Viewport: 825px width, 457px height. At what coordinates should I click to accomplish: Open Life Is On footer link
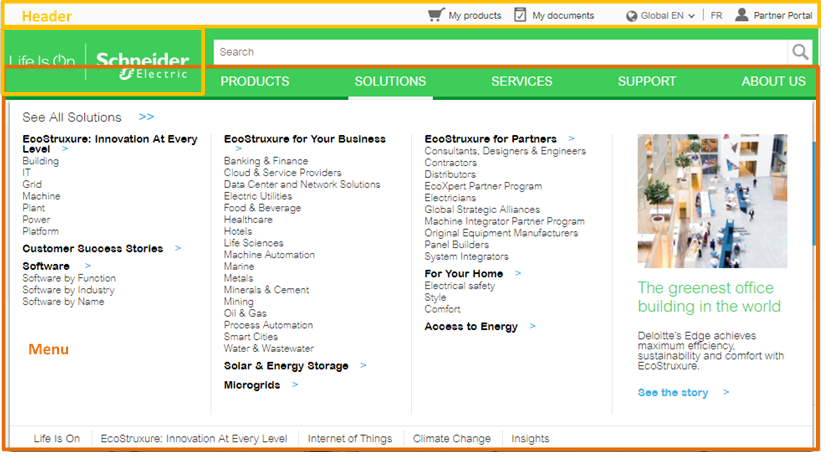[57, 439]
